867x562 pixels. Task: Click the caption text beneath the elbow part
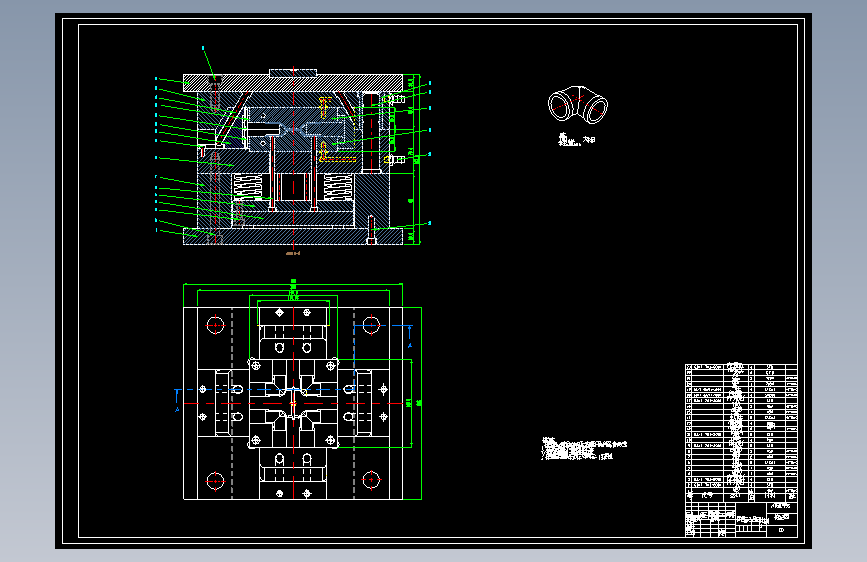click(x=577, y=139)
